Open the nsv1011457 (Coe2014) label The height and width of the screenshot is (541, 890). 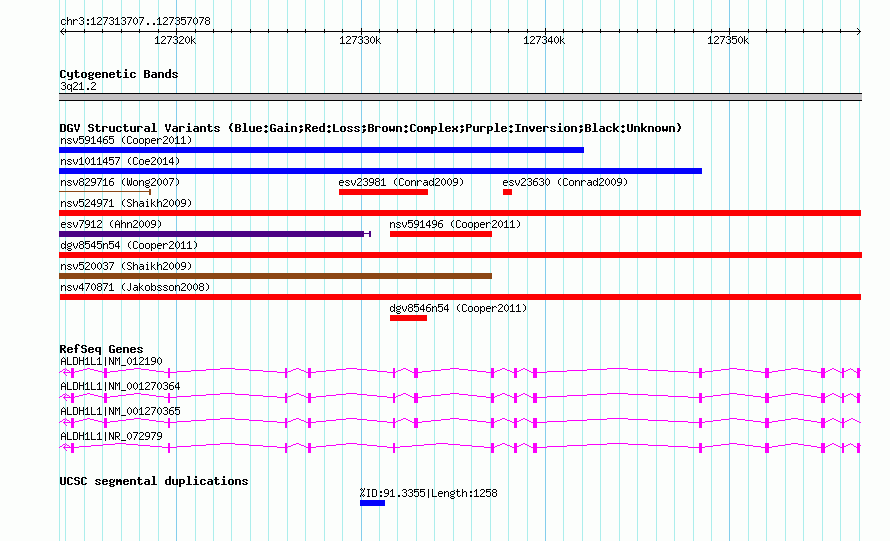[x=120, y=161]
